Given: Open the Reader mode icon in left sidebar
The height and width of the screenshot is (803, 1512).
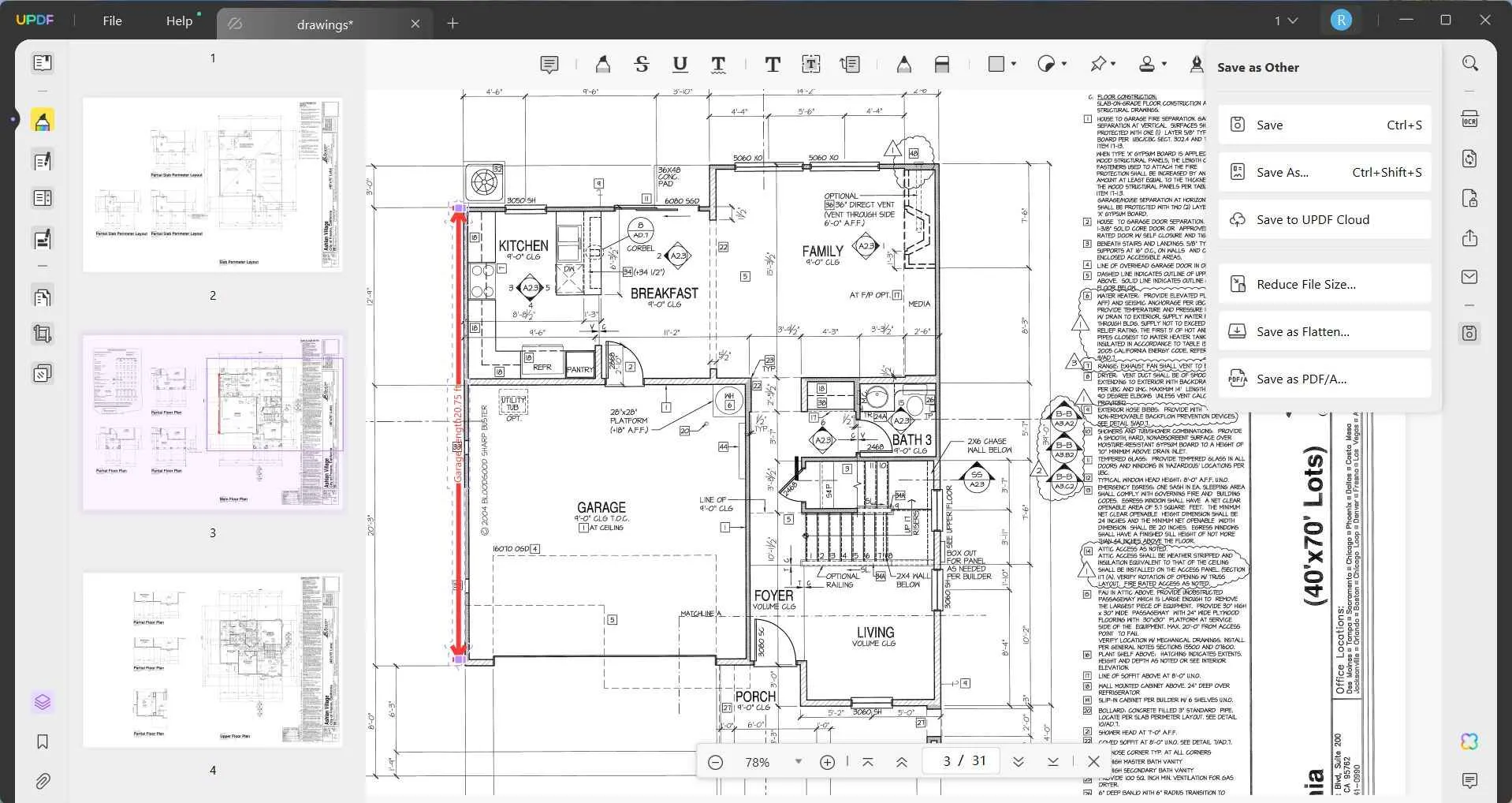Looking at the screenshot, I should coord(43,63).
